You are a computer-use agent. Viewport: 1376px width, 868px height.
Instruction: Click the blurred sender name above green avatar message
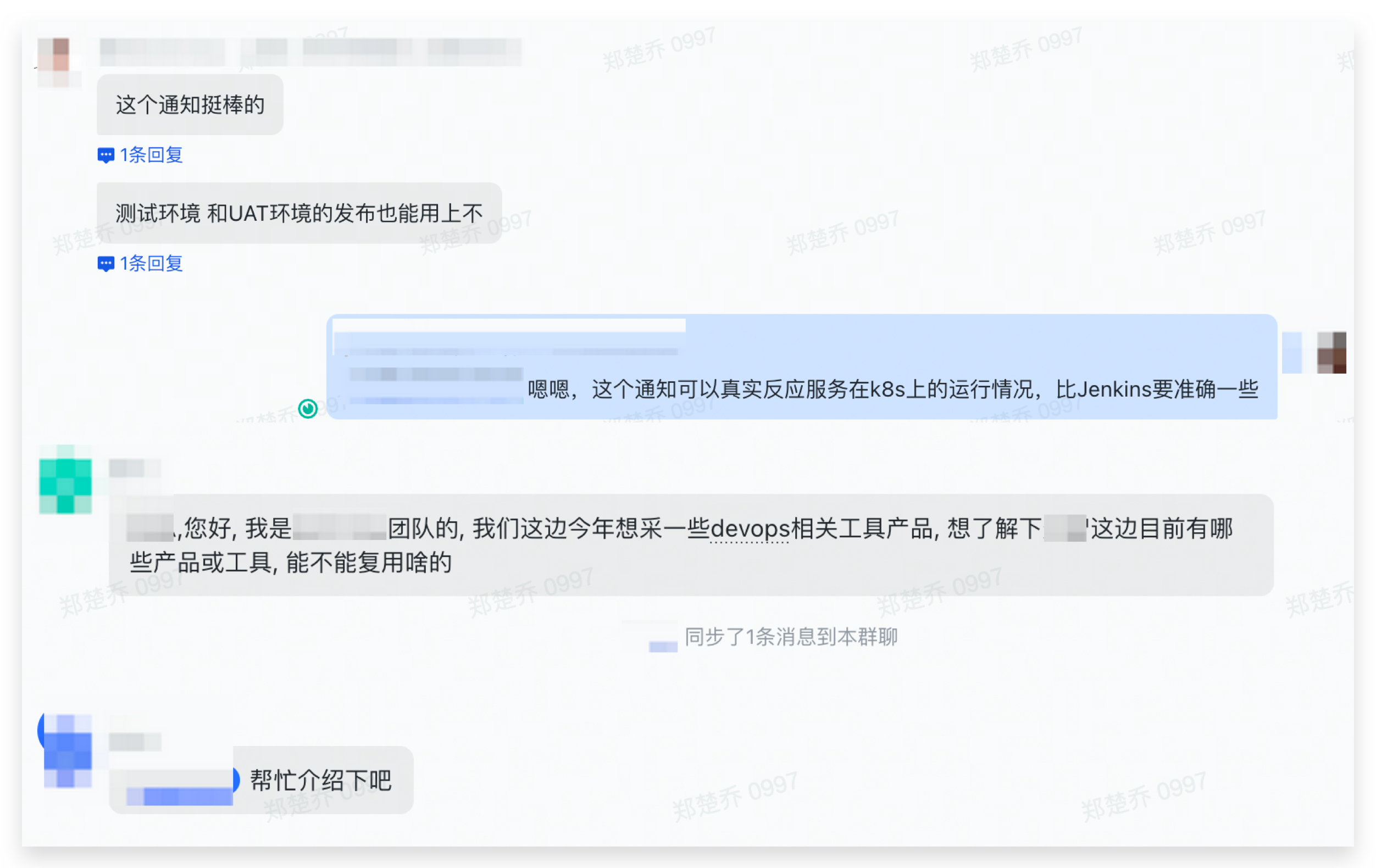135,469
